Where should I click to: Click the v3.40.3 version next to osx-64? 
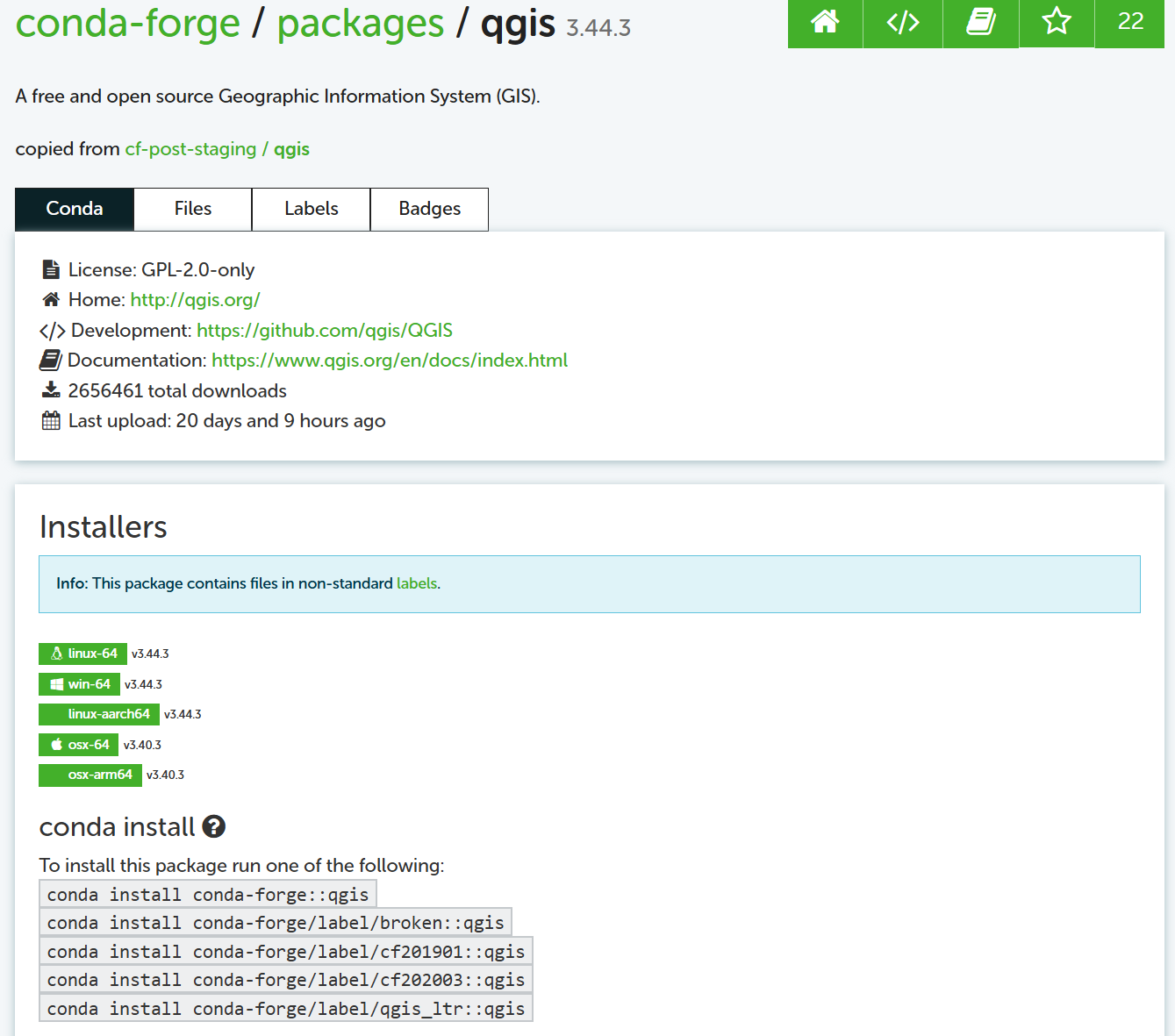coord(142,745)
